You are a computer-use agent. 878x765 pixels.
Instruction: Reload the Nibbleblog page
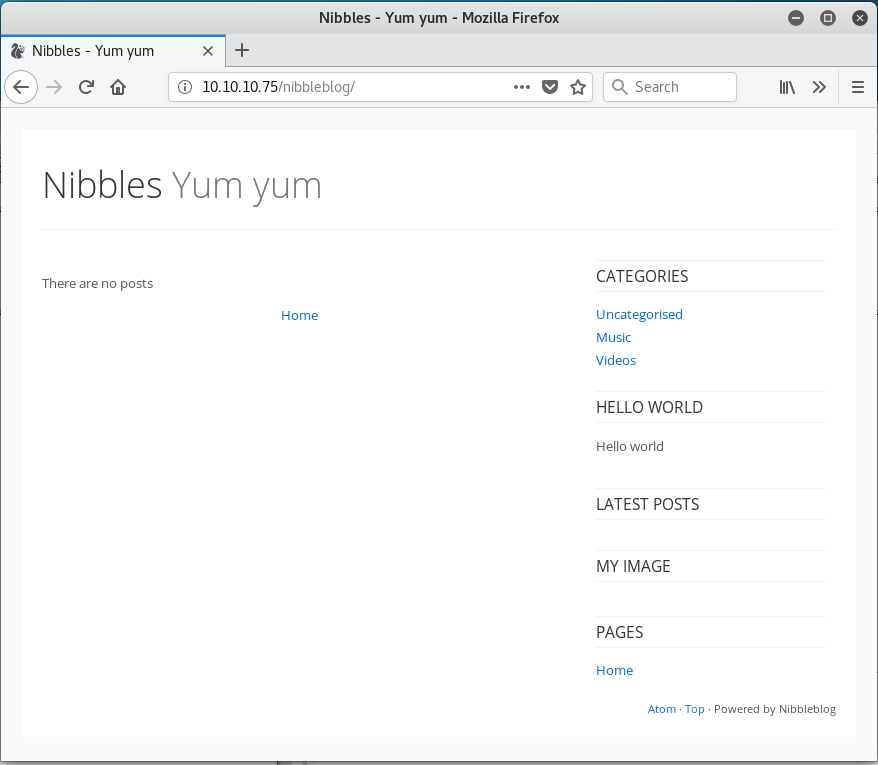pos(86,87)
